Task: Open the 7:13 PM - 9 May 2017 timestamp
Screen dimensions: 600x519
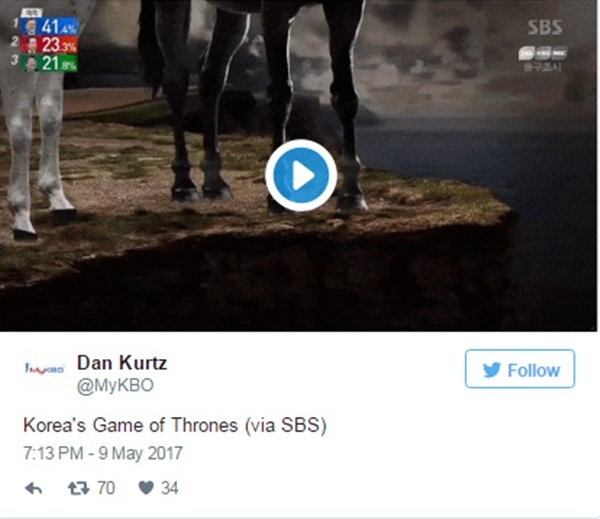Action: (103, 453)
